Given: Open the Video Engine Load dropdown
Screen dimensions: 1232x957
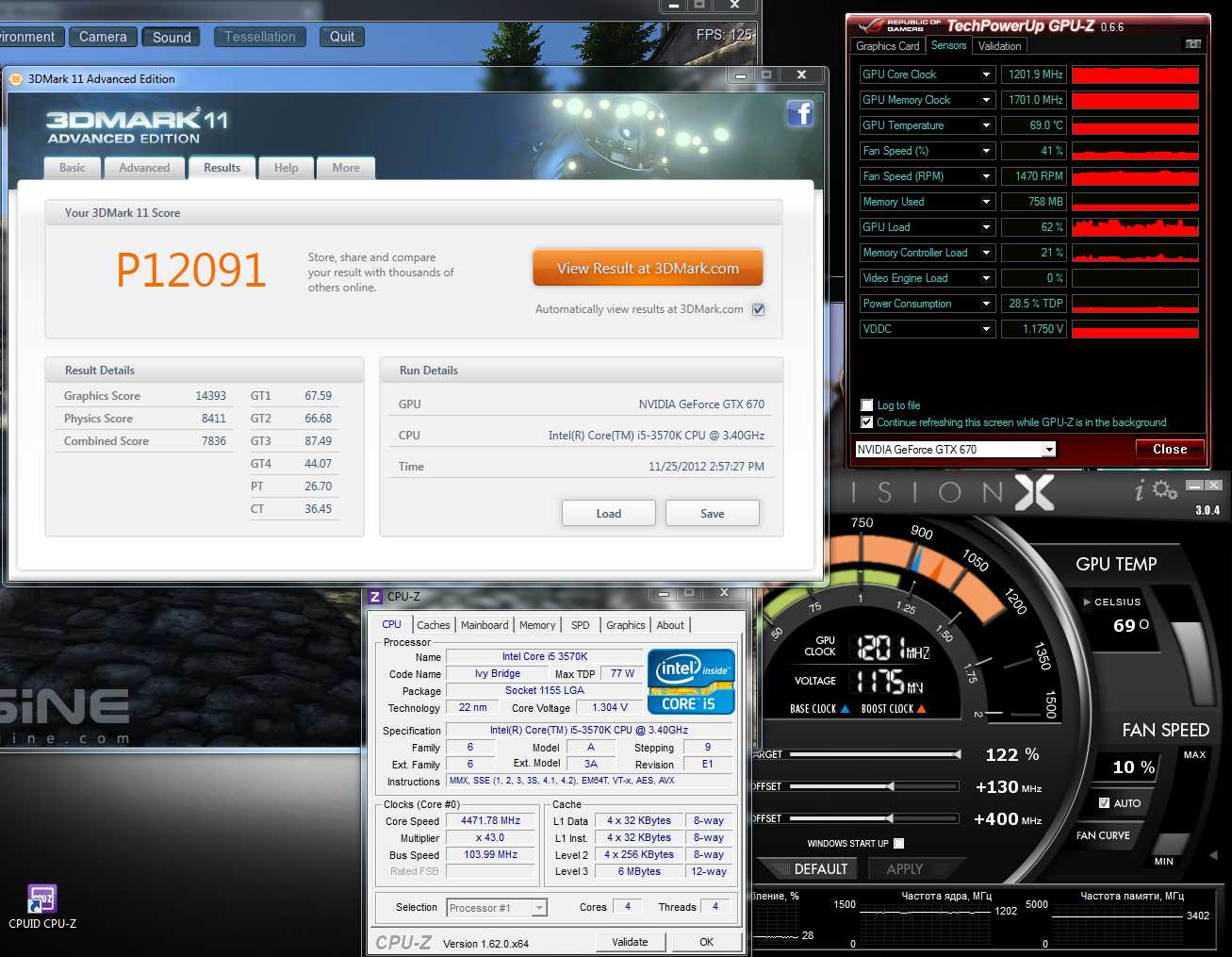Looking at the screenshot, I should [986, 278].
